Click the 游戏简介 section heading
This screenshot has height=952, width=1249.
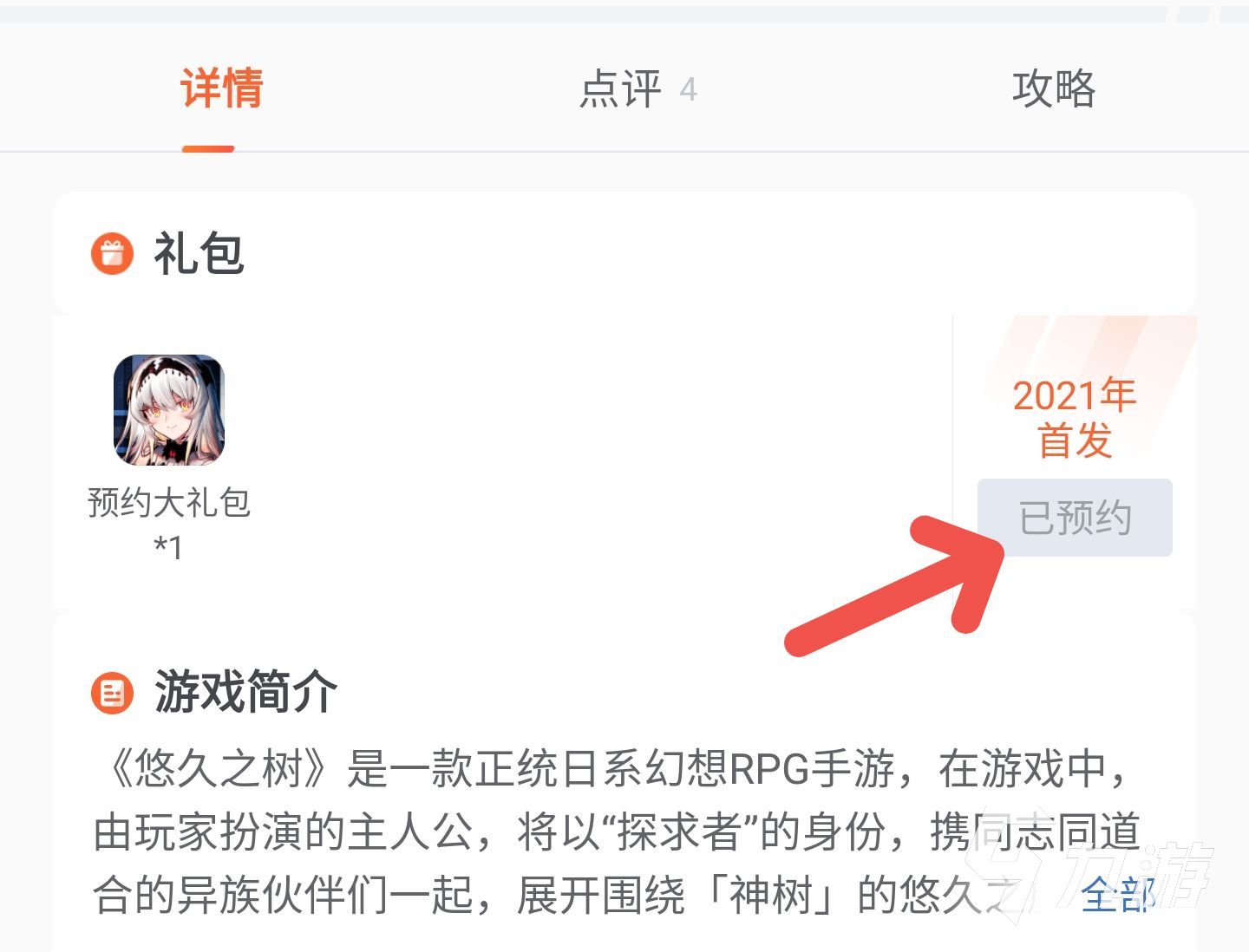coord(246,693)
